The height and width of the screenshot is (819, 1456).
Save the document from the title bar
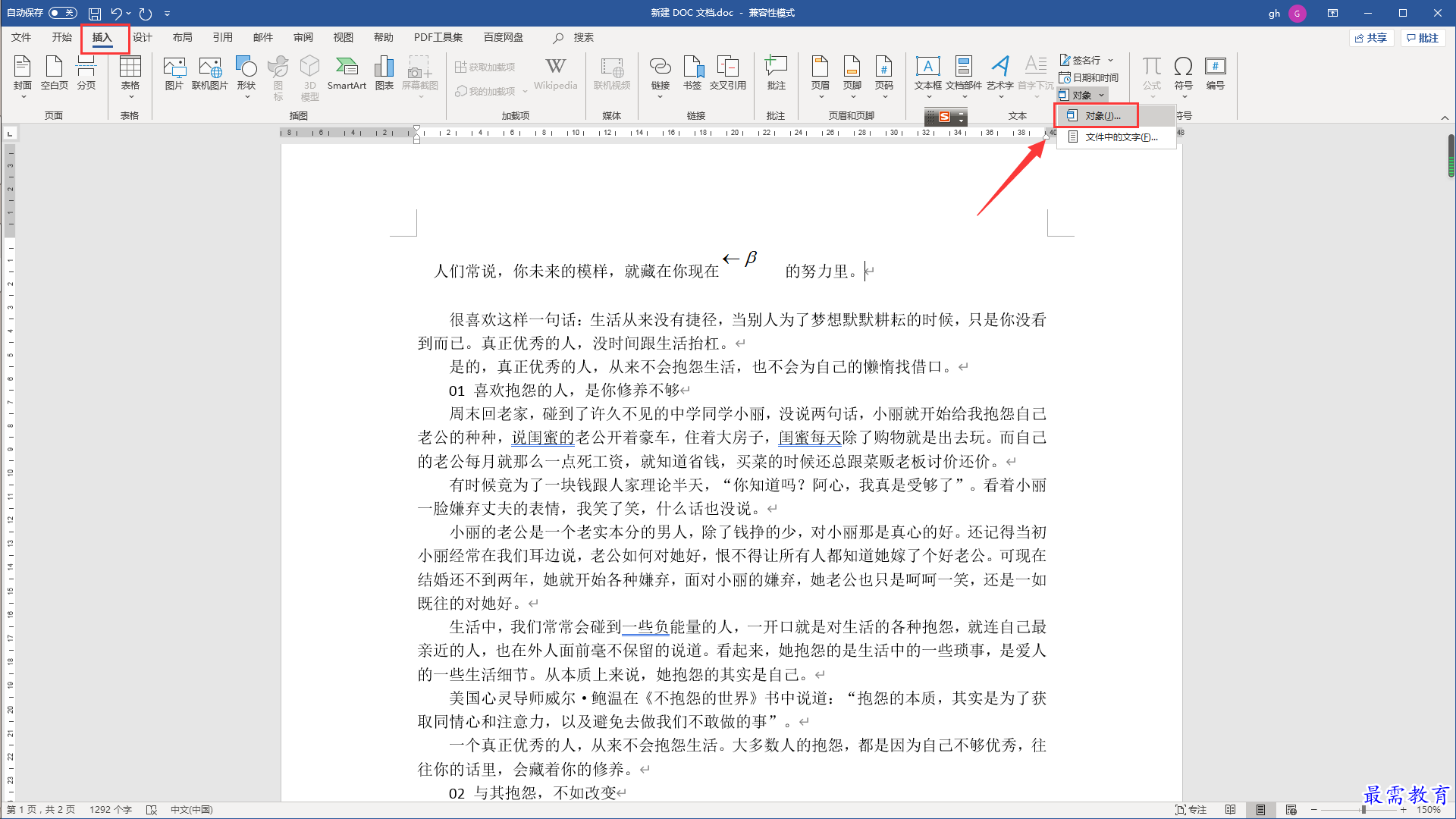click(x=95, y=14)
